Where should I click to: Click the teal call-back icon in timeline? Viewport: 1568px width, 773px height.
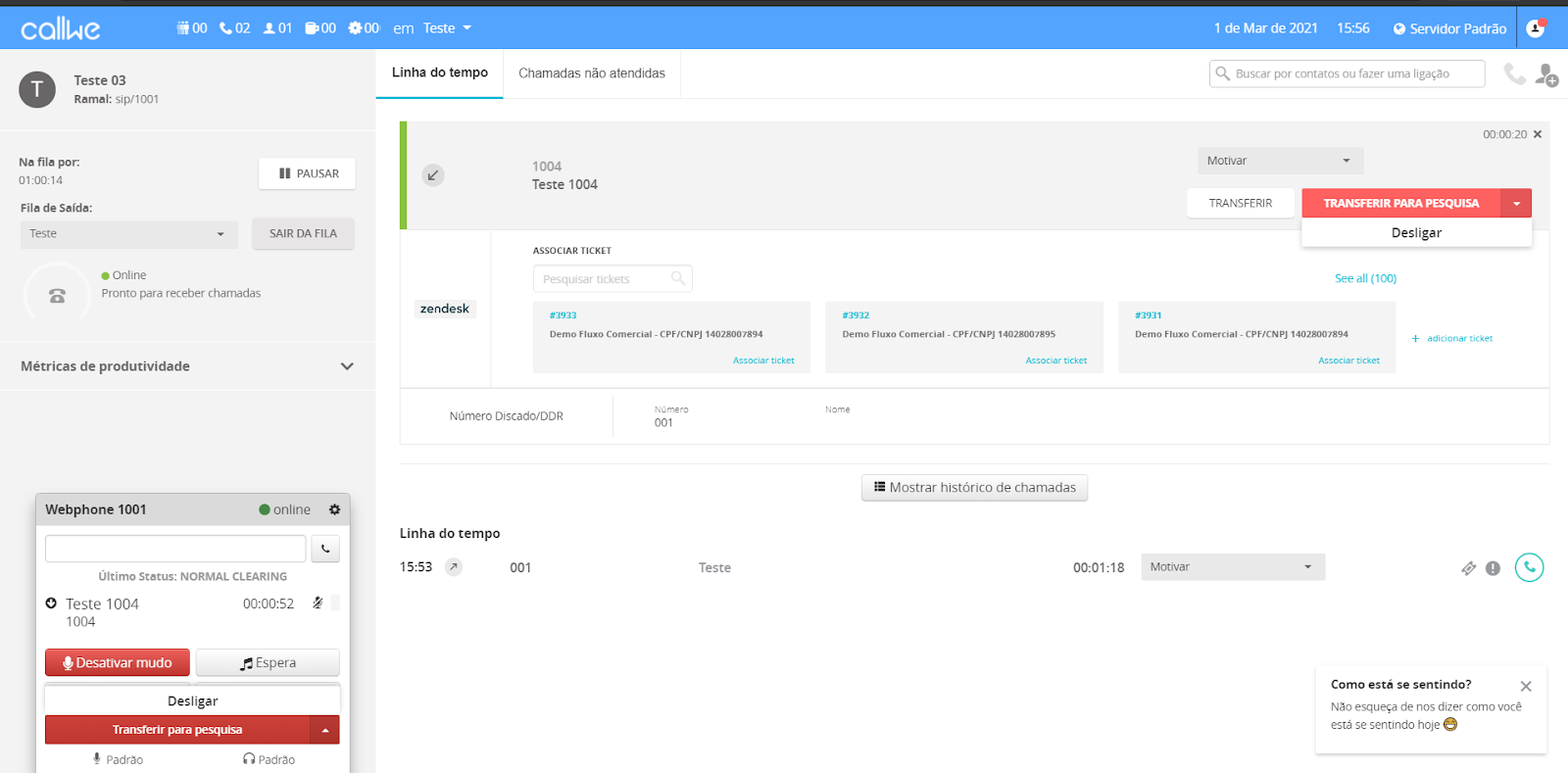coord(1529,567)
